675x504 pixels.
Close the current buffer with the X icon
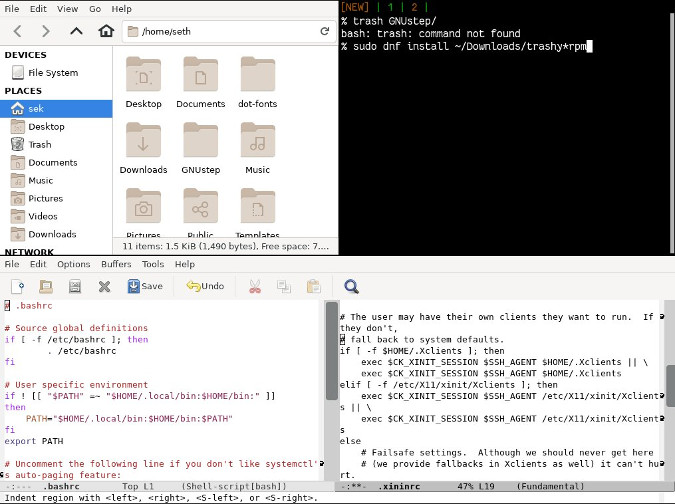104,286
